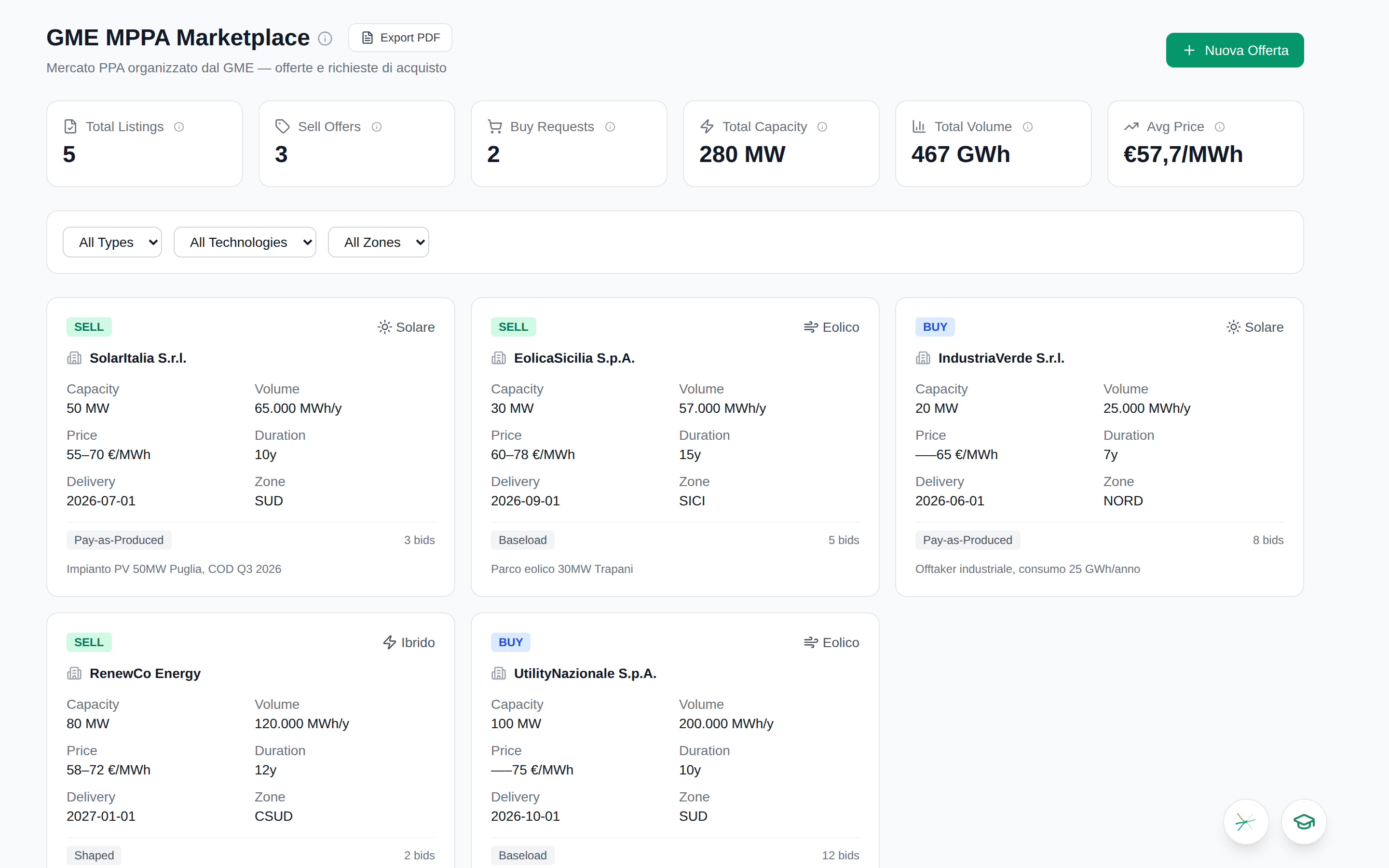Open the graduation cap tutorial floating button

(1304, 822)
